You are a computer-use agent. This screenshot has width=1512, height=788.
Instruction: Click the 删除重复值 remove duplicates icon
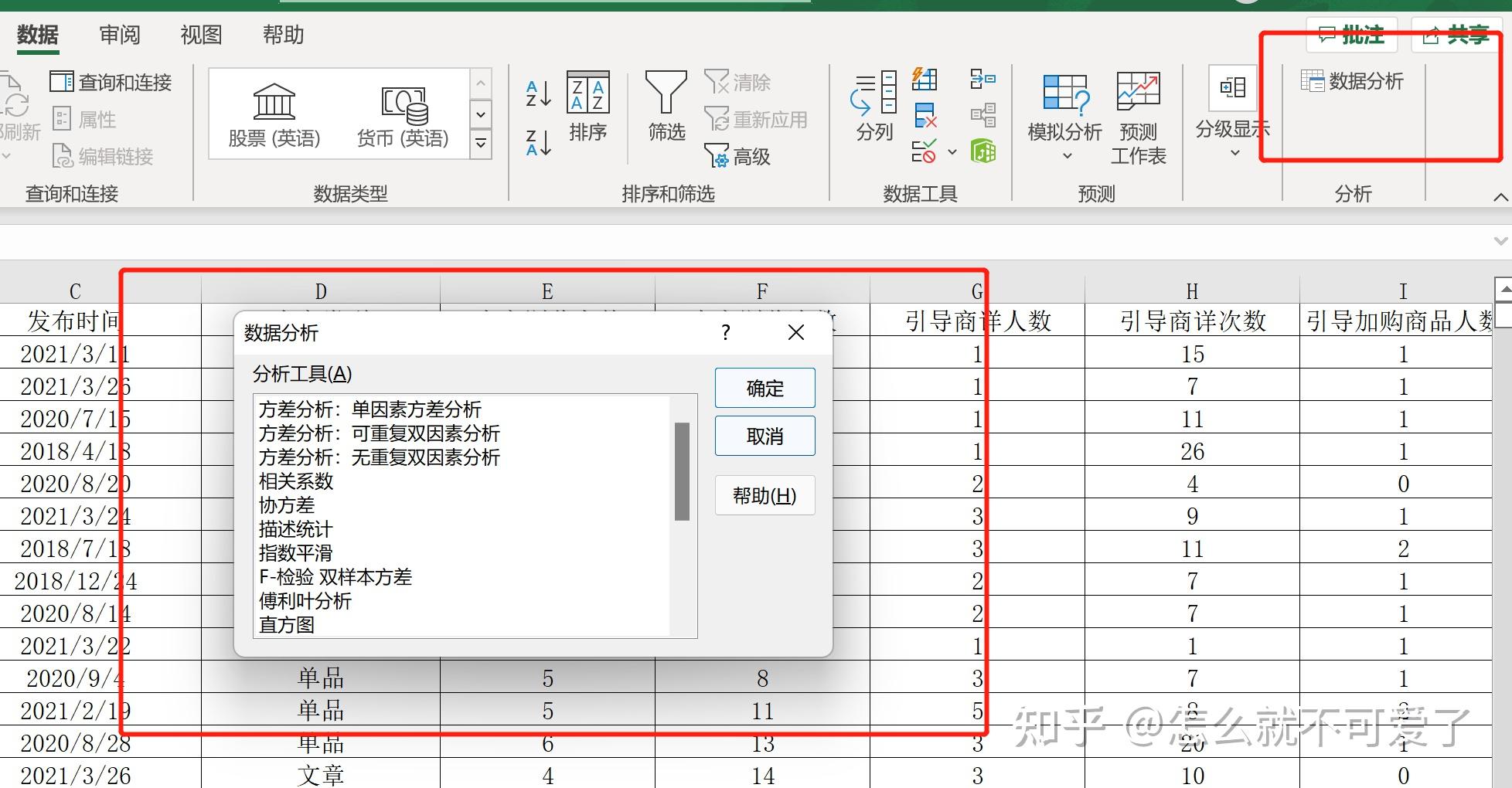[x=925, y=116]
